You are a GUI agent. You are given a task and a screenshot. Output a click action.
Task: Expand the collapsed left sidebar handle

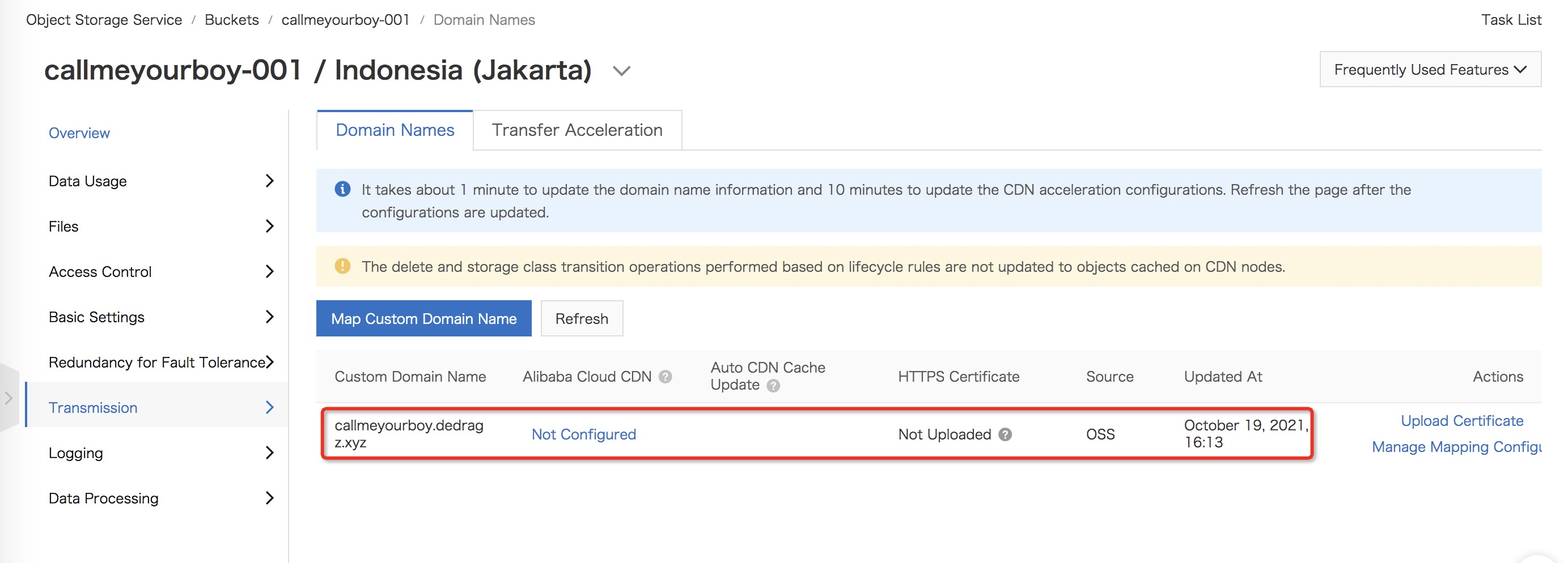pyautogui.click(x=9, y=398)
